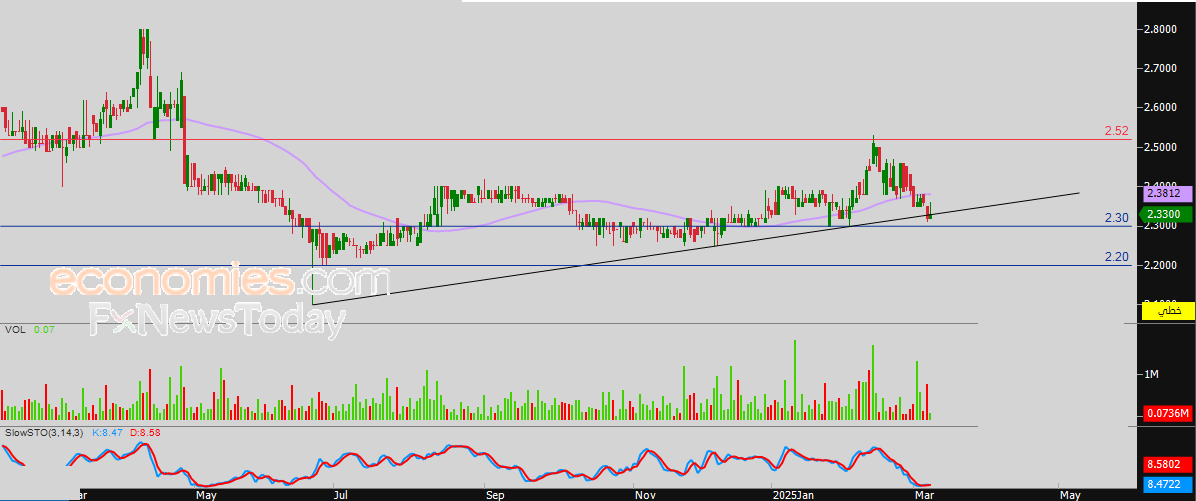
Task: Click the K:8.47 stochastic value
Action: 107,432
